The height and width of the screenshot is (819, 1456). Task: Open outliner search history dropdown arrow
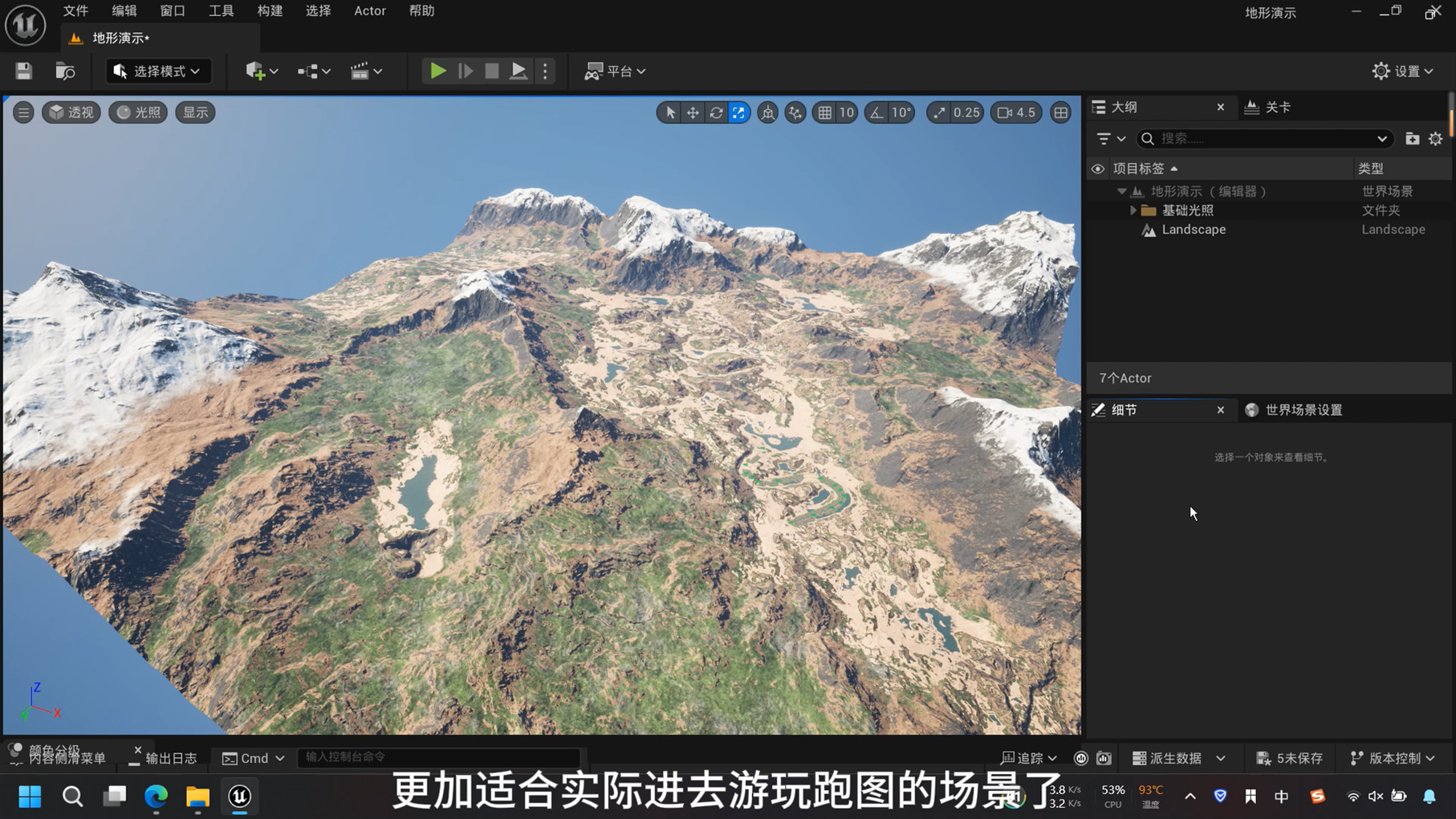[1381, 139]
